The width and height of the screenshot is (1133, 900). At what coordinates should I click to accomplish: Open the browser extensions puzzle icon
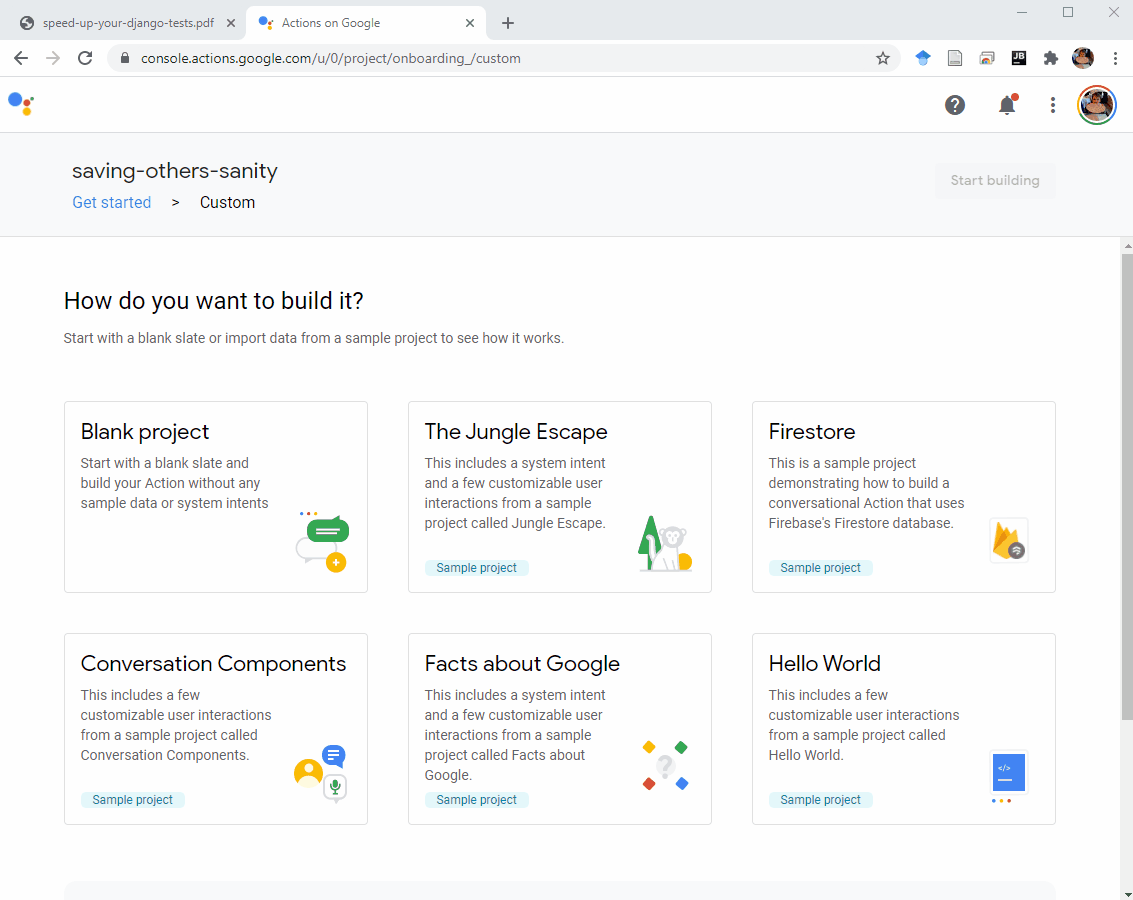click(1050, 58)
